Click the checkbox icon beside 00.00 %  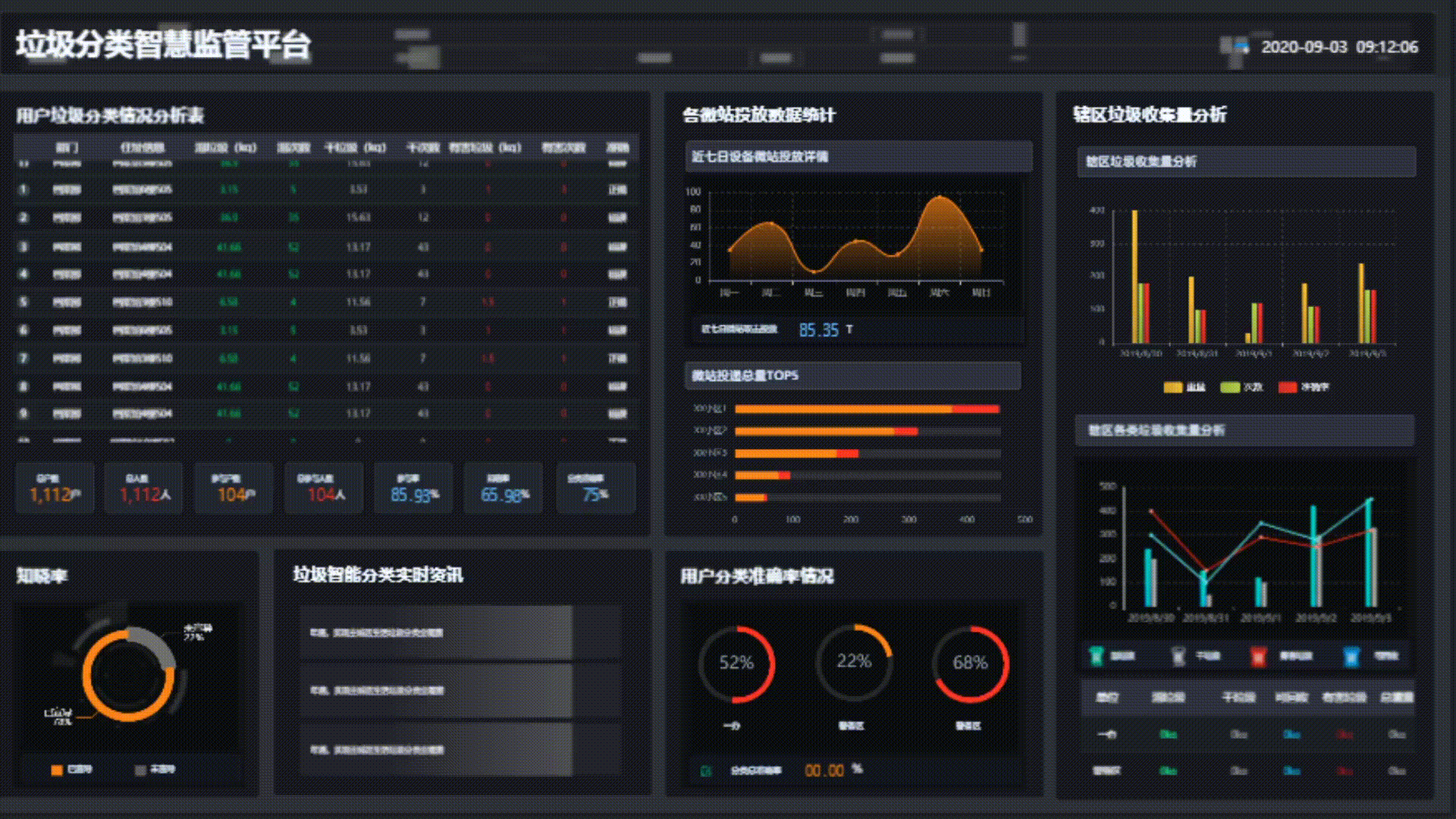706,771
